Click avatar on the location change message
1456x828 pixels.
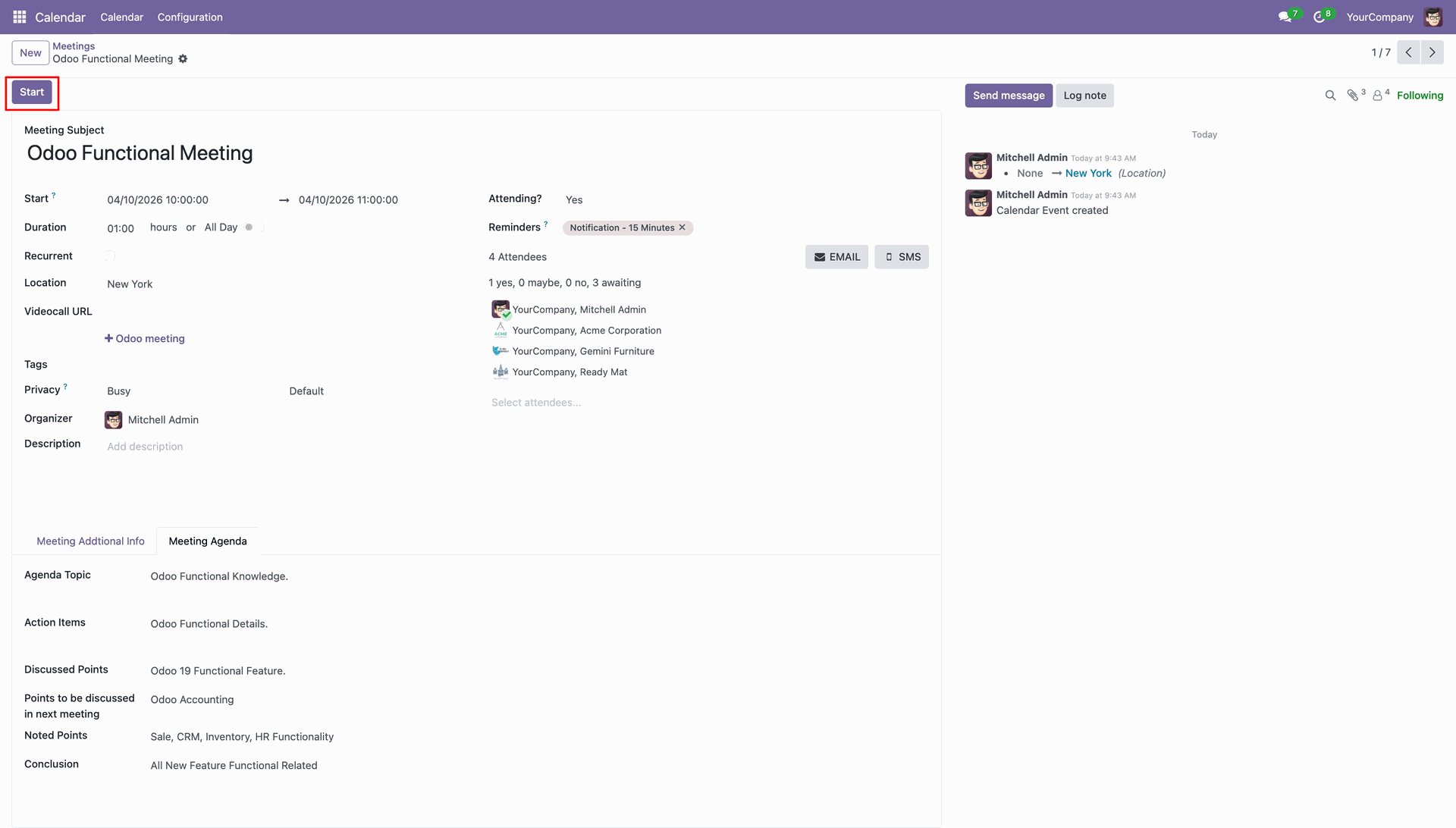pyautogui.click(x=978, y=165)
